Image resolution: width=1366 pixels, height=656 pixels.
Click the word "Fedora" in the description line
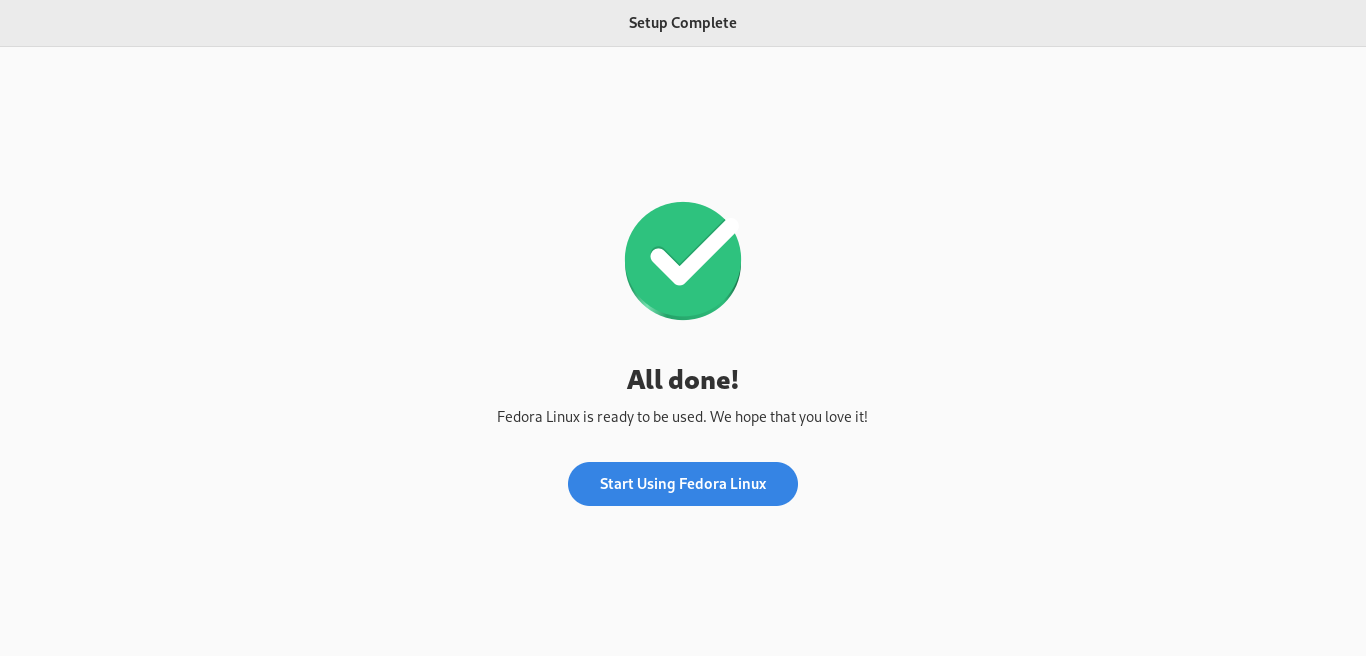coord(519,417)
